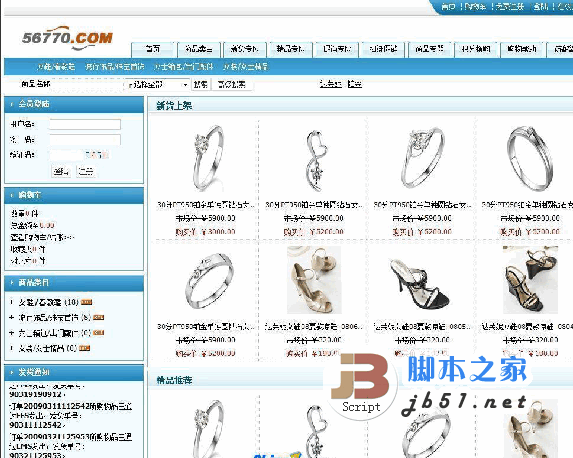Click the 购物车 link in top-right utility bar
Screen dimensions: 573x458
pos(475,7)
